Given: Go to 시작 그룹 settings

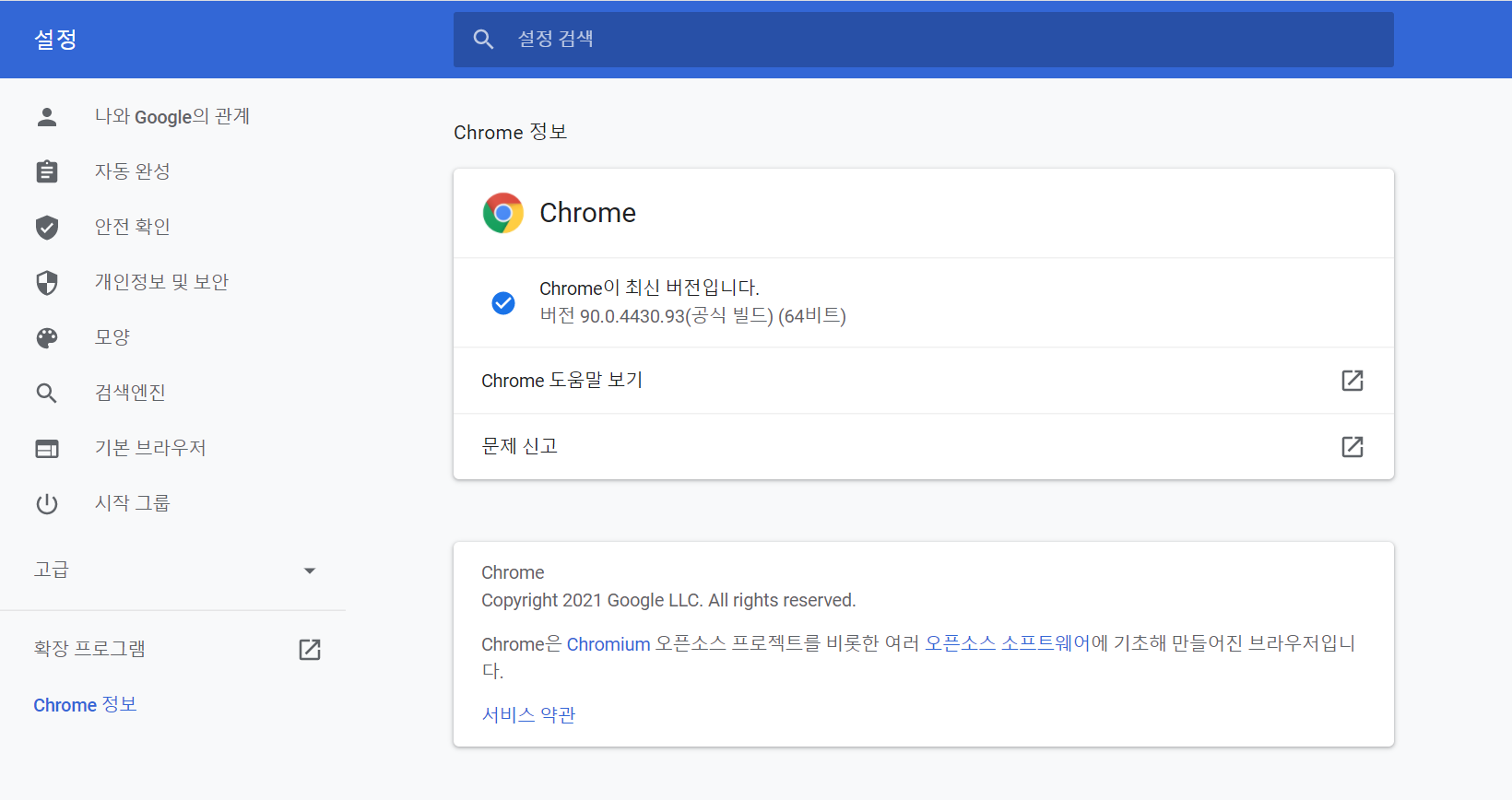Looking at the screenshot, I should pyautogui.click(x=133, y=503).
